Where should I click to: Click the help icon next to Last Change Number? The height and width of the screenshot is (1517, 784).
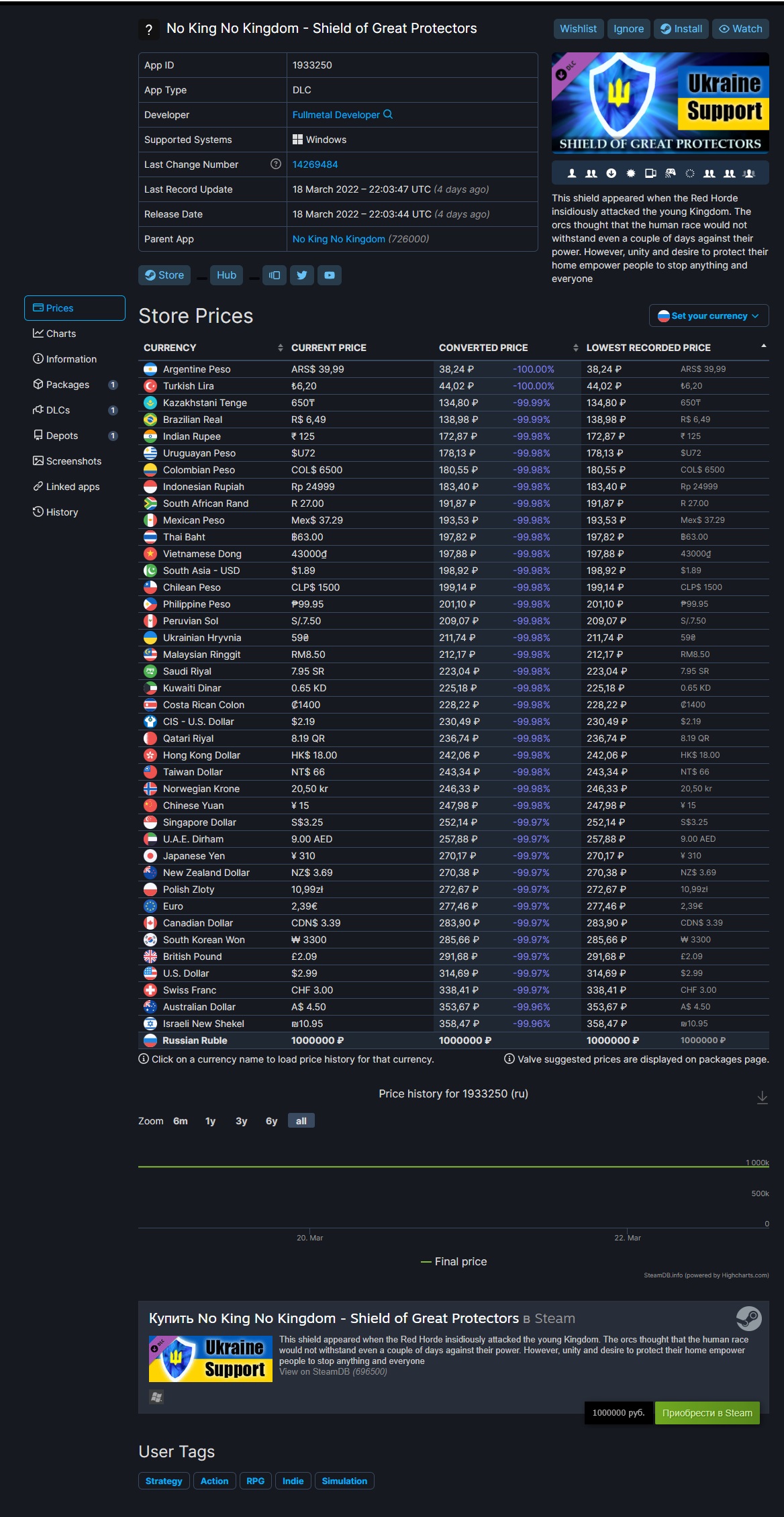coord(275,164)
